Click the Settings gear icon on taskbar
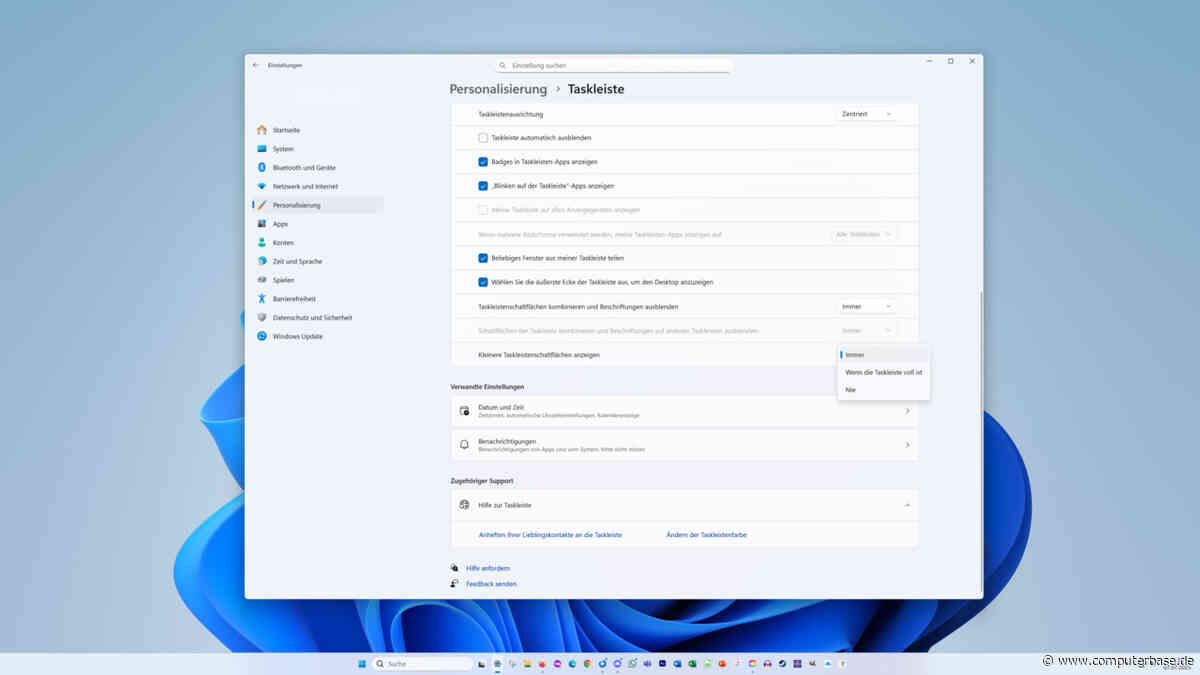This screenshot has width=1200, height=675. [497, 664]
